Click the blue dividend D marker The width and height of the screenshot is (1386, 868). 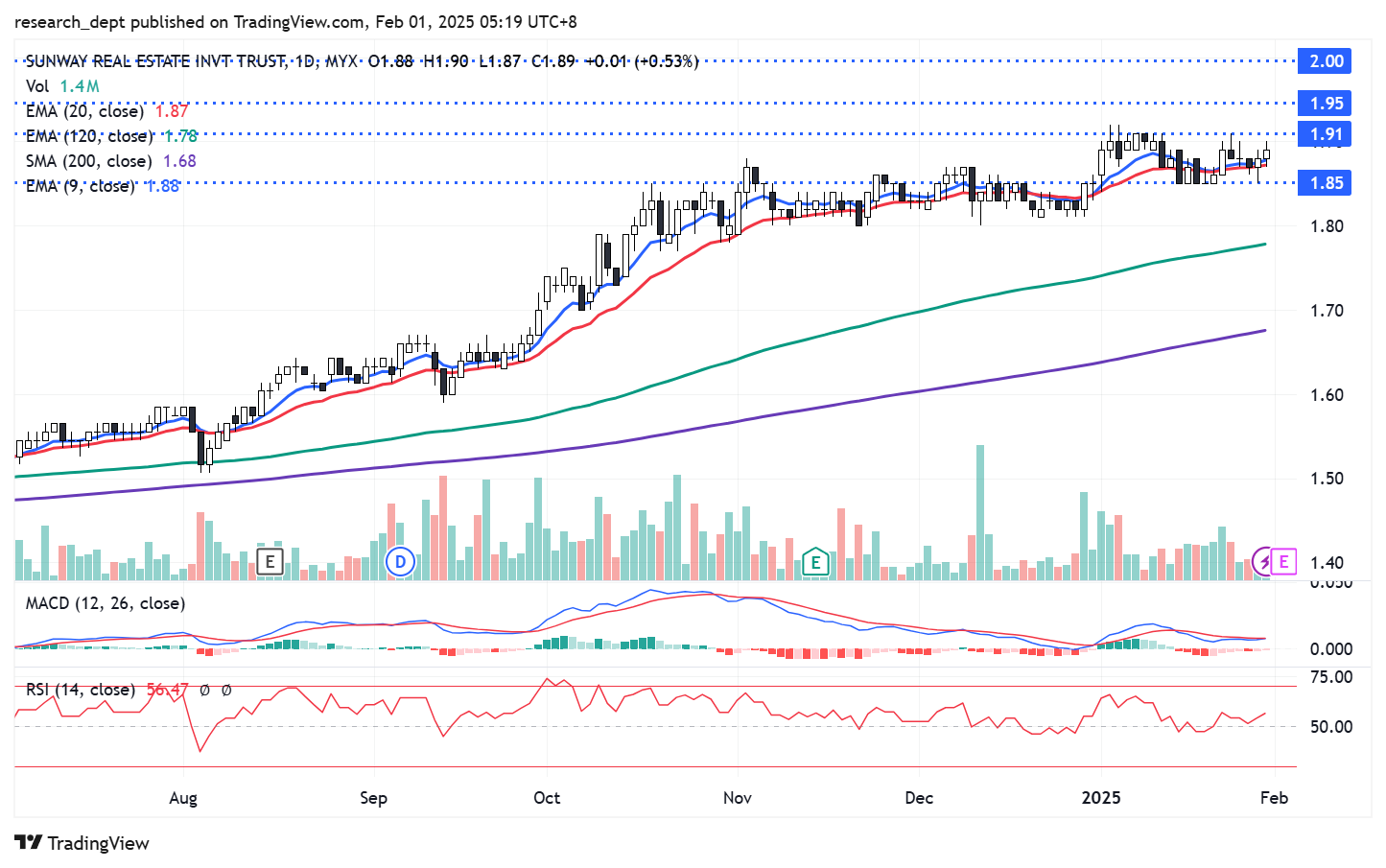pos(400,562)
